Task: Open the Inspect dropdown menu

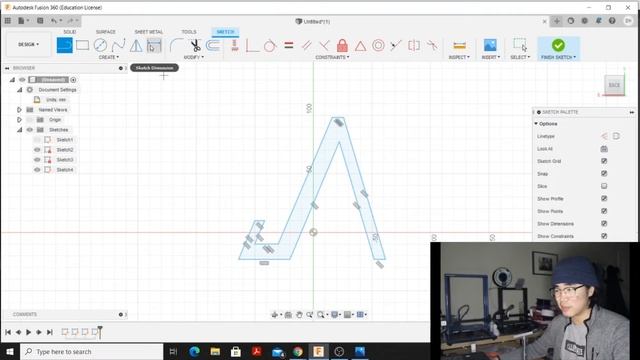Action: tap(459, 58)
